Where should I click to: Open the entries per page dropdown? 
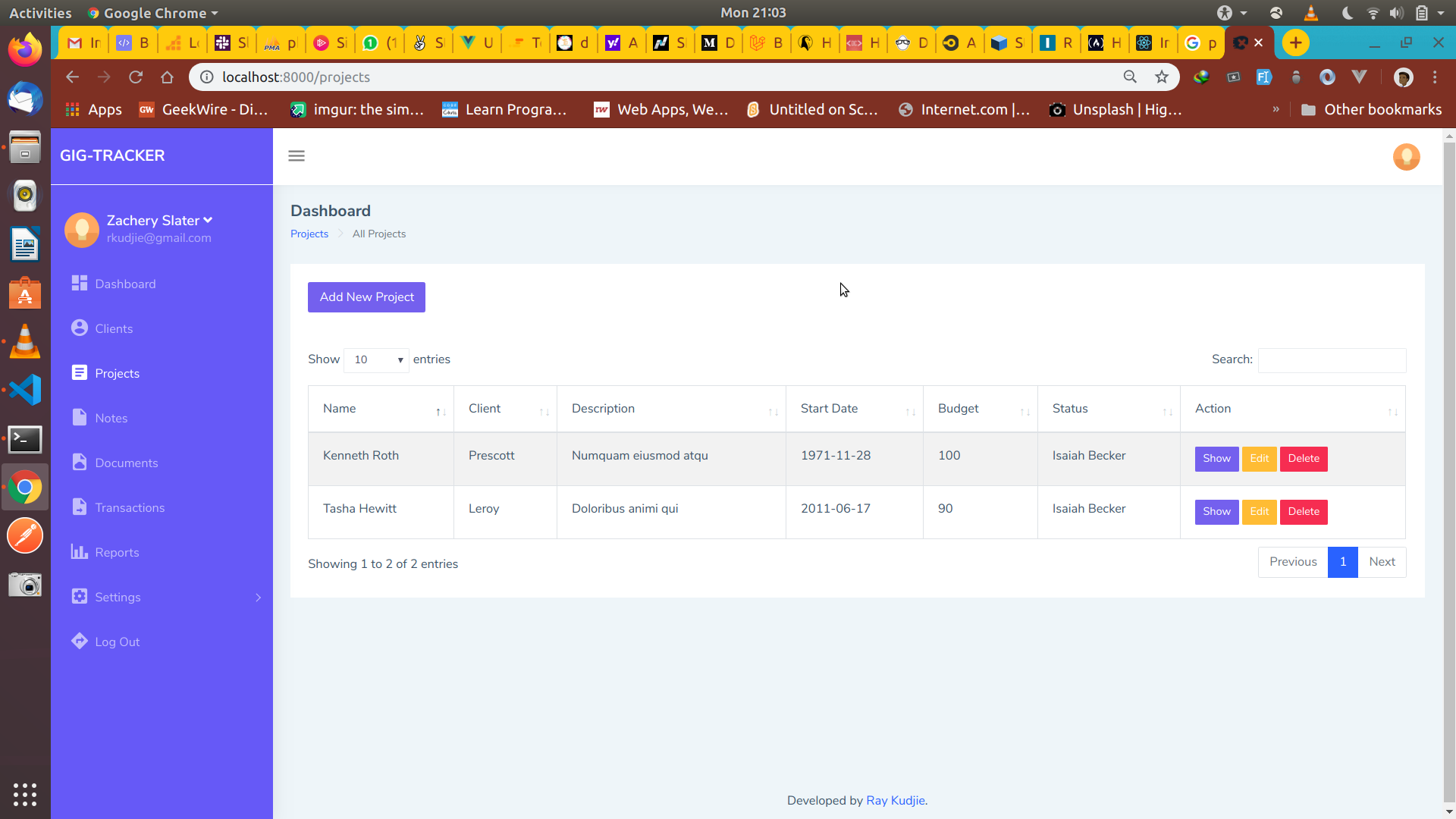click(377, 360)
